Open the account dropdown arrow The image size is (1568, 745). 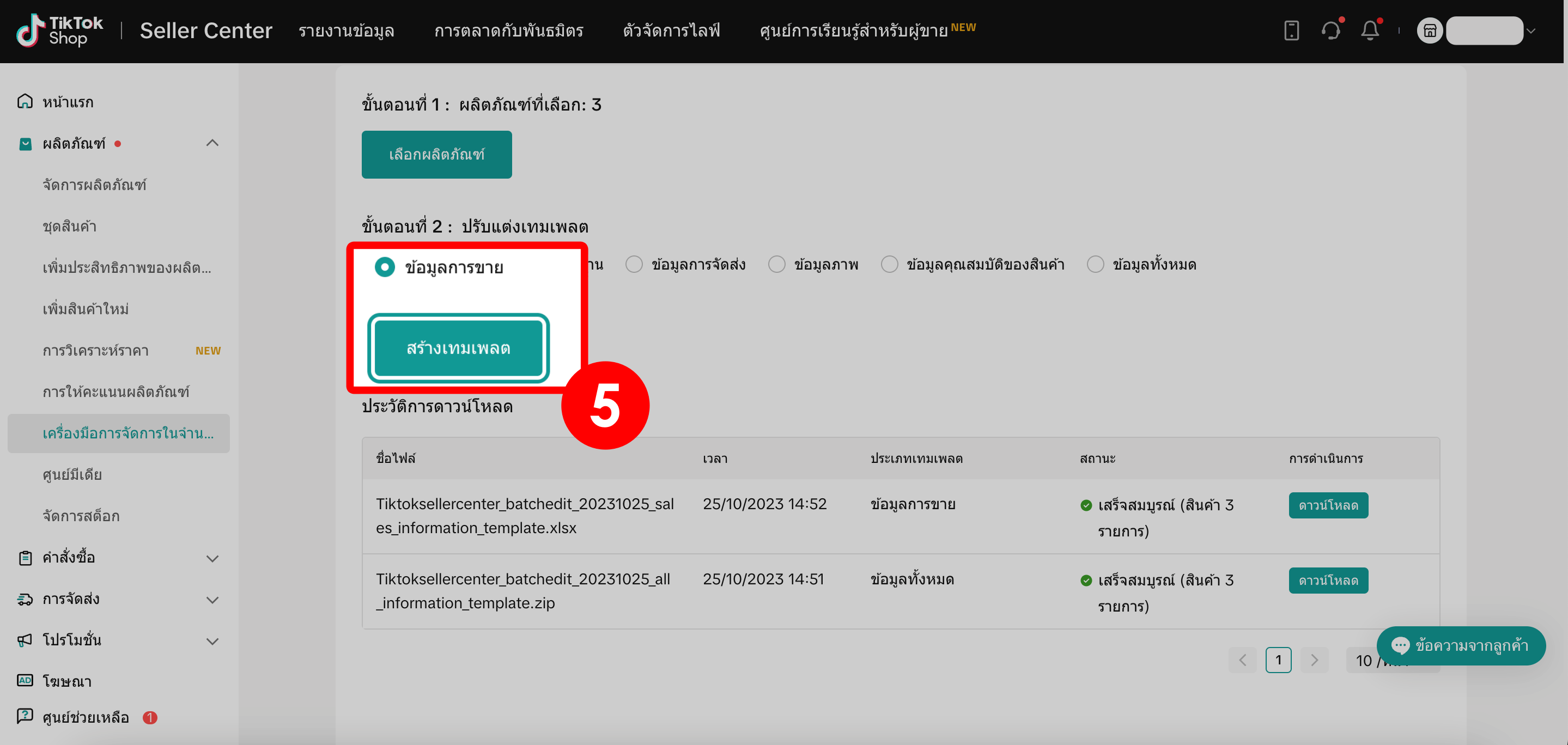pos(1531,30)
